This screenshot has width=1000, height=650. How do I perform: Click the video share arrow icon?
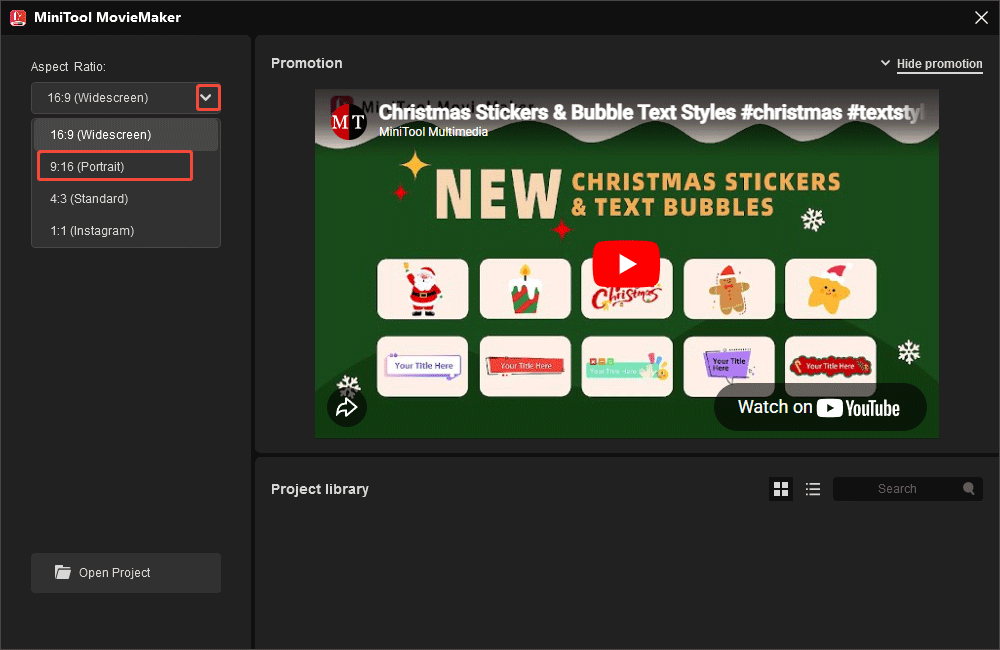(347, 407)
